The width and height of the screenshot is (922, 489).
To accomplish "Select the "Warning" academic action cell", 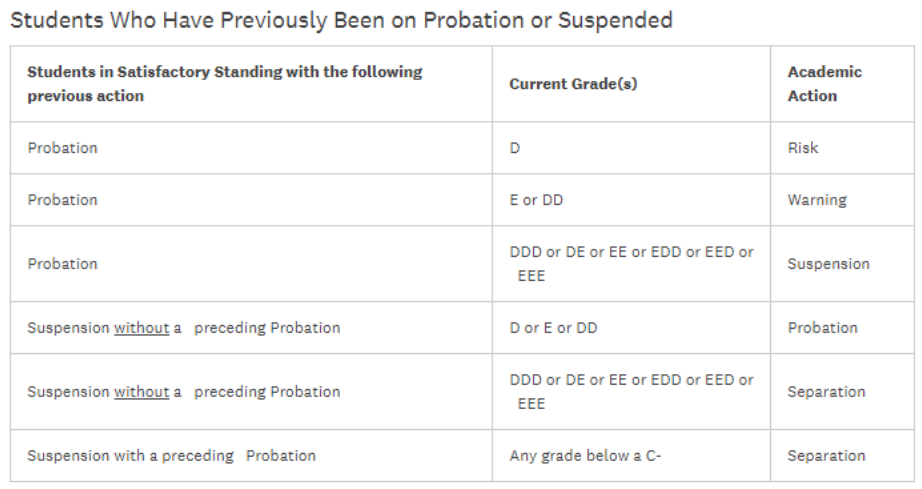I will (816, 200).
